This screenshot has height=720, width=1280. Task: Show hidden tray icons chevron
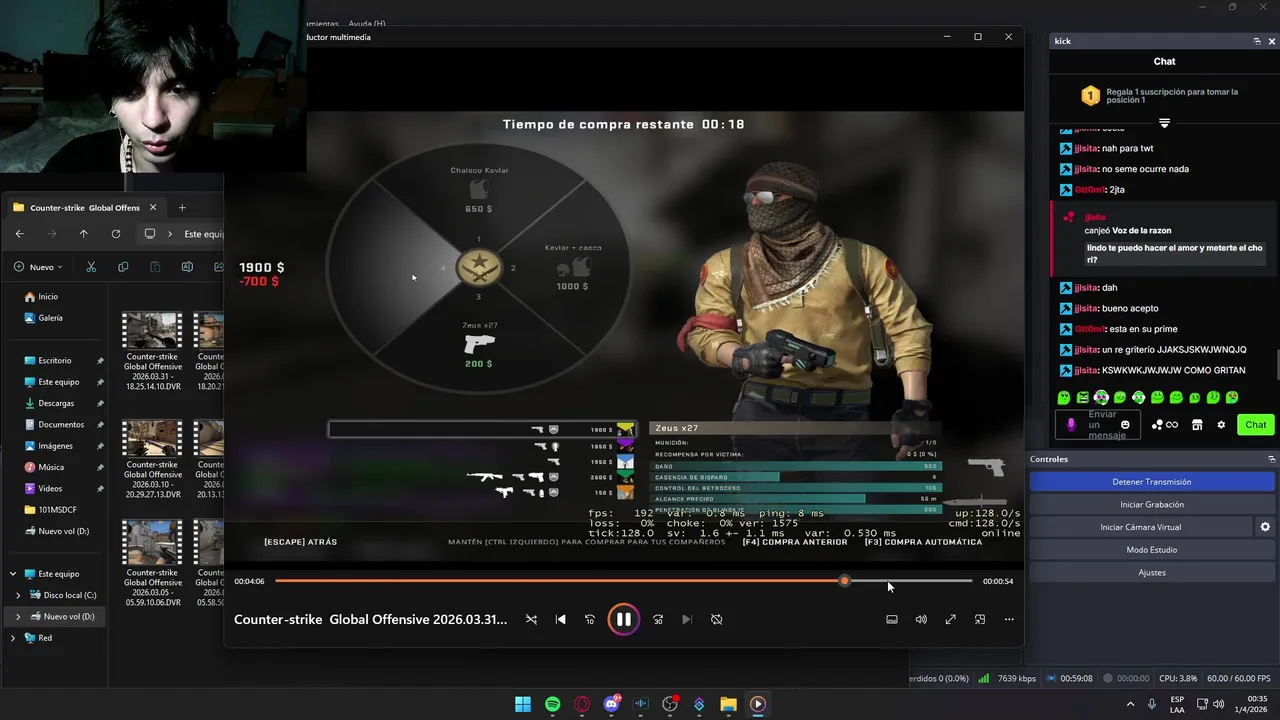(x=1130, y=704)
